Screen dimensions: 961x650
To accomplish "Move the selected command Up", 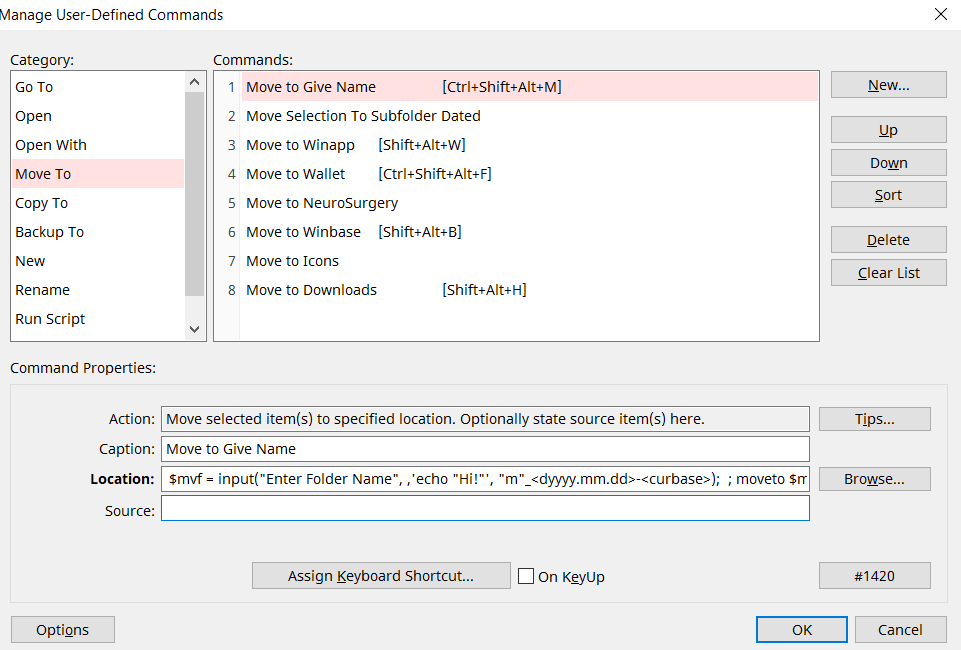I will 887,129.
